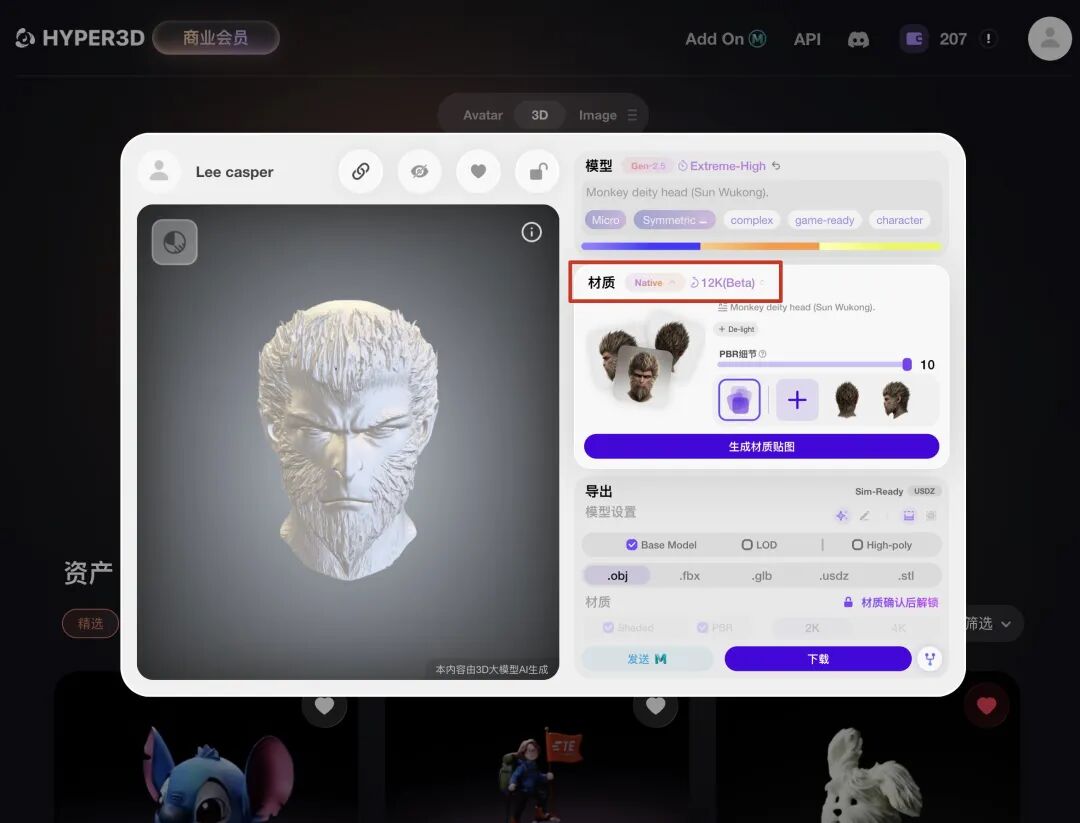Toggle the Shaded material checkbox
This screenshot has width=1080, height=823.
[608, 627]
